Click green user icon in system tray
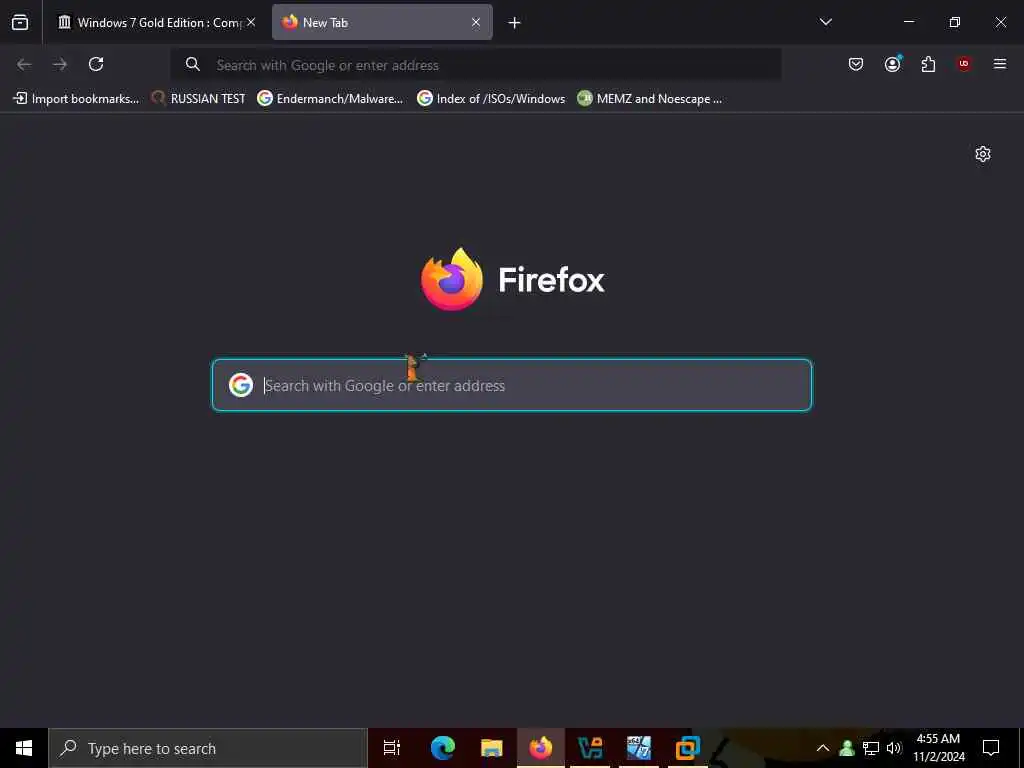The height and width of the screenshot is (768, 1024). (847, 748)
